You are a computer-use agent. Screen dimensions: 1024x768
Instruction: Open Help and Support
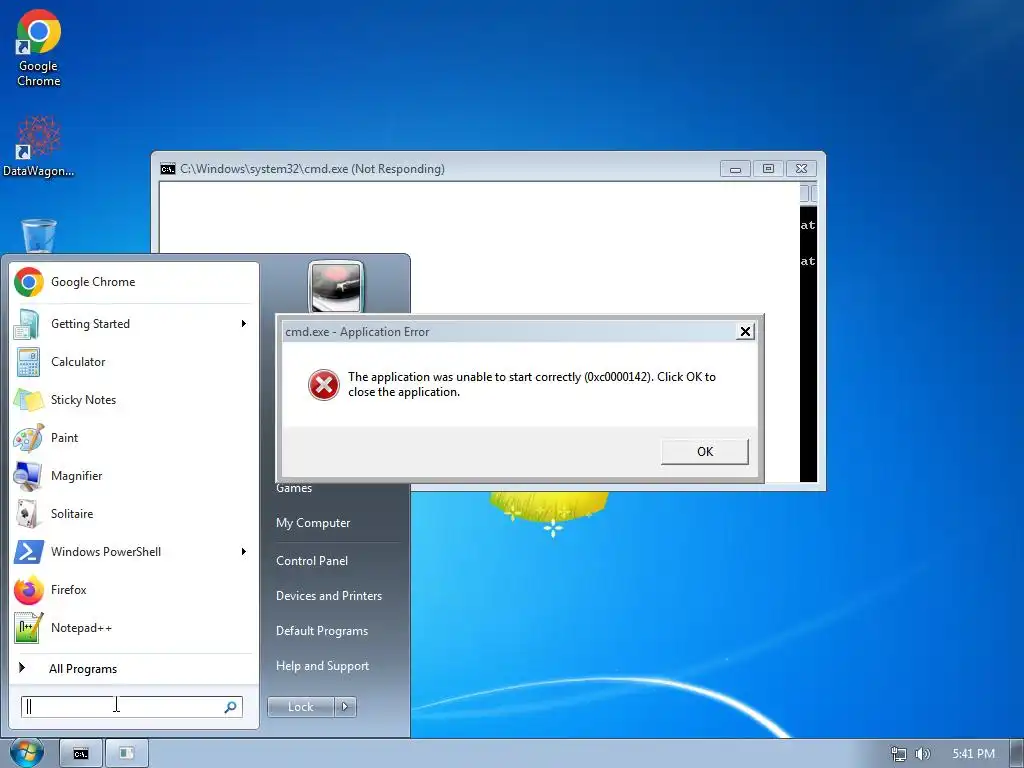coord(322,666)
